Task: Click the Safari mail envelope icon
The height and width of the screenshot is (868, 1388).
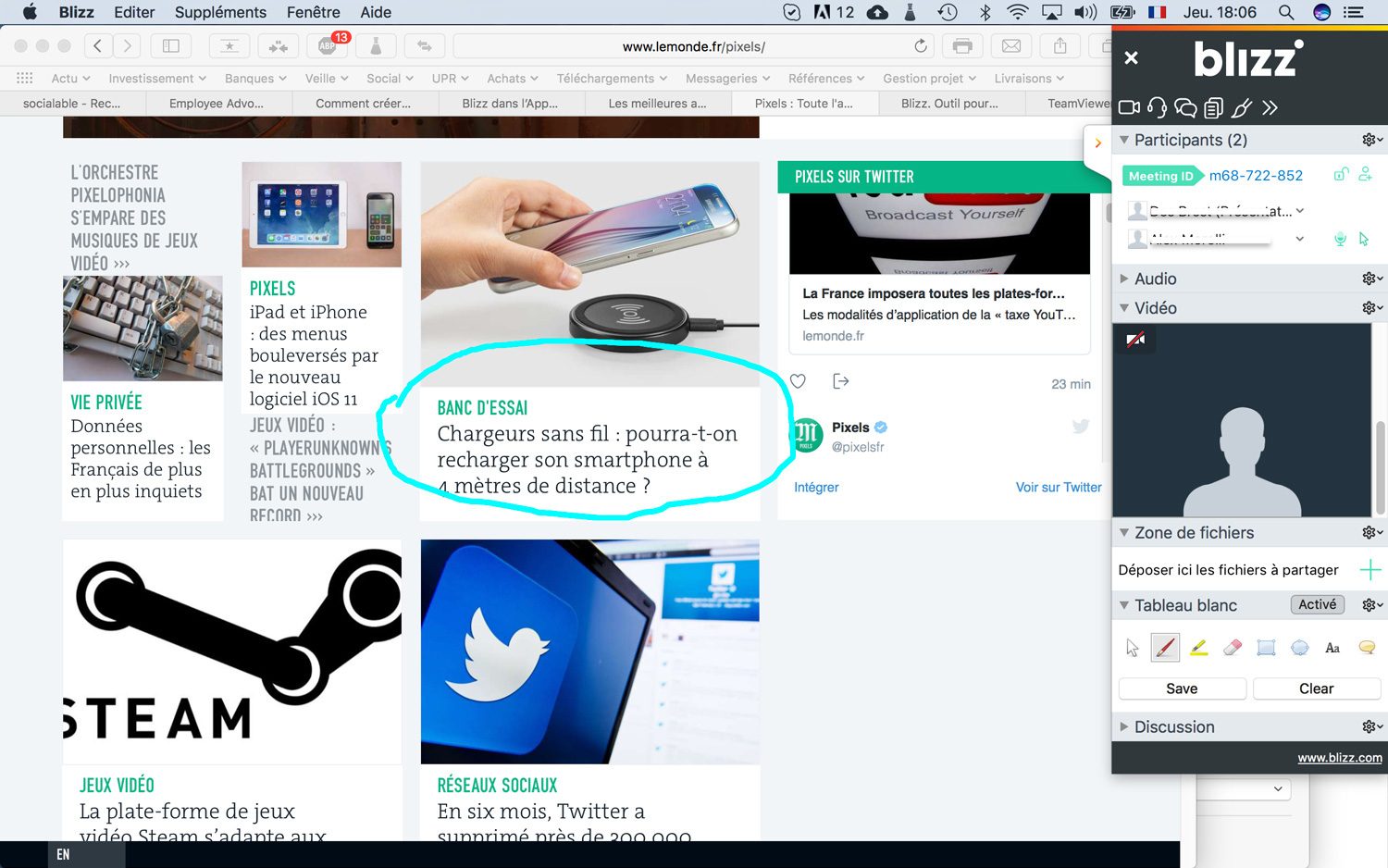Action: click(x=1011, y=46)
